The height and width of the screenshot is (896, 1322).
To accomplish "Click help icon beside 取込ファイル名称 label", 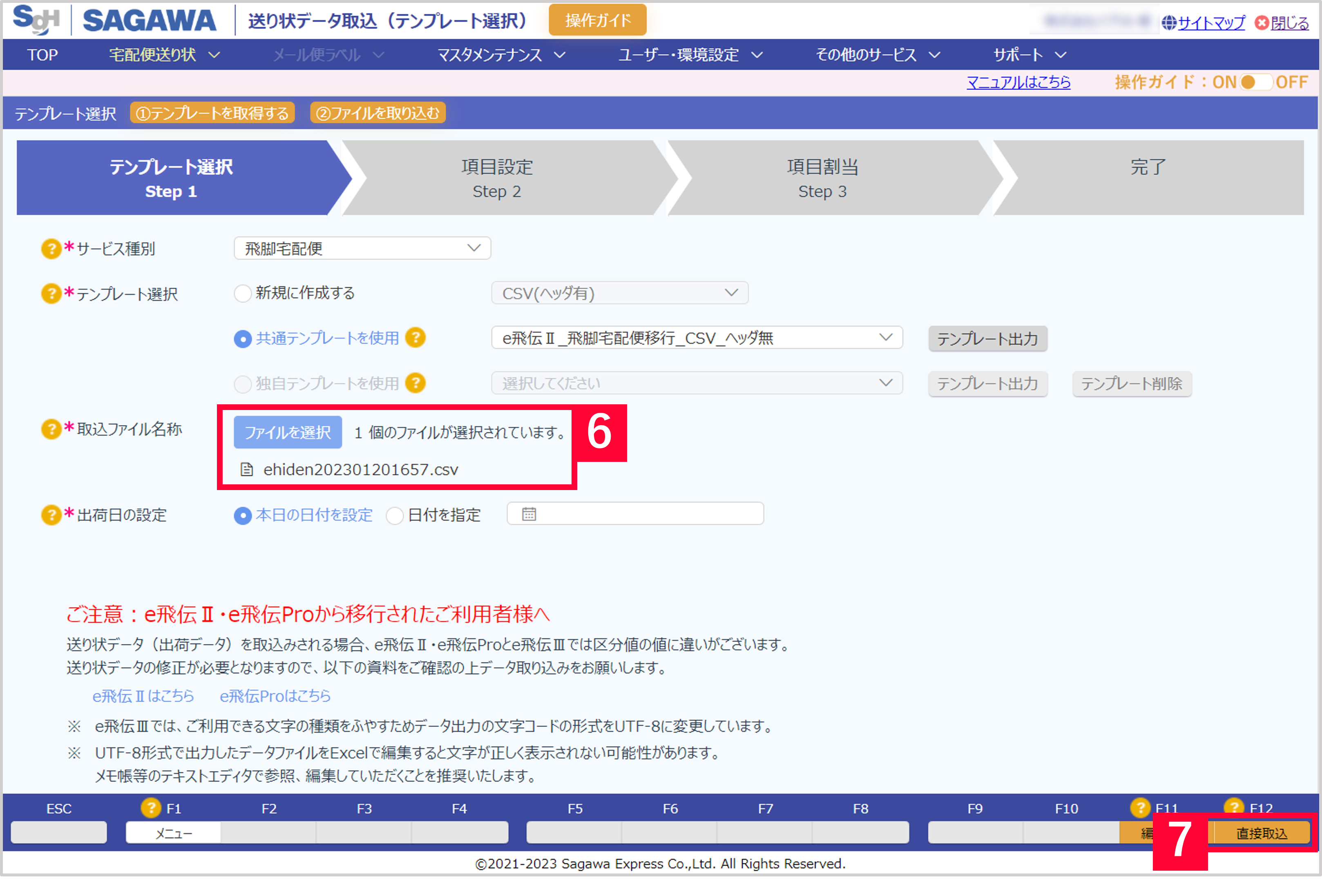I will tap(51, 429).
